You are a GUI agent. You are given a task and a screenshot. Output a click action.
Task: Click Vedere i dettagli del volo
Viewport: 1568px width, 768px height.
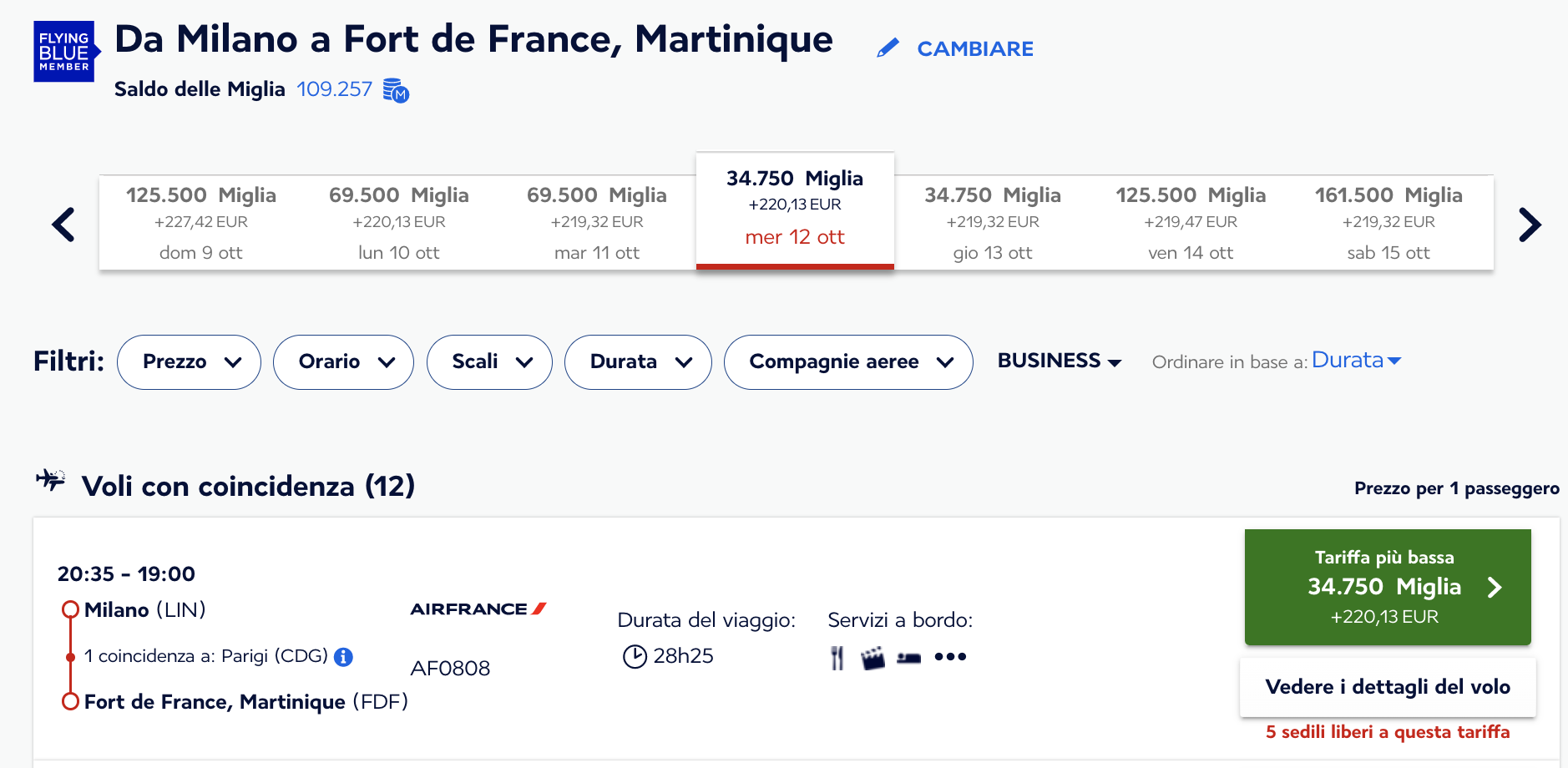tap(1388, 687)
